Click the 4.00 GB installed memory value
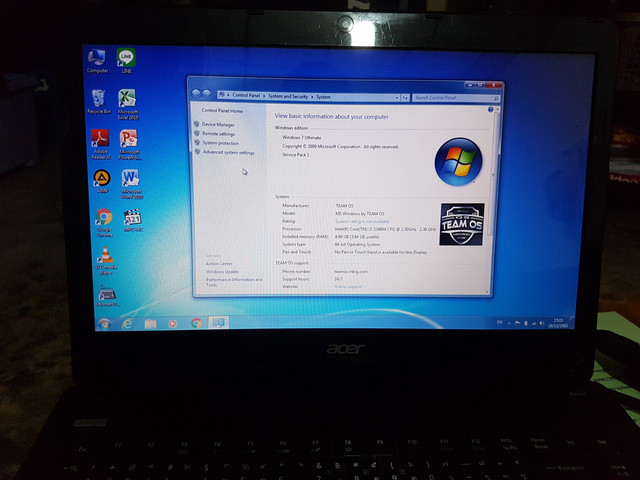The image size is (640, 480). pos(357,237)
